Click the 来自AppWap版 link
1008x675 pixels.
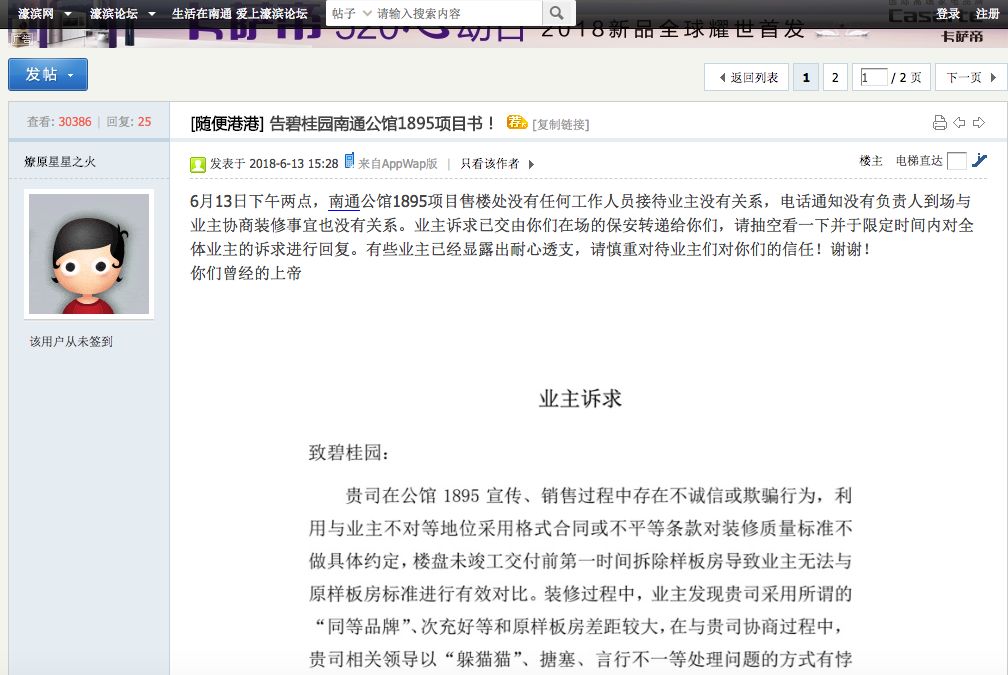397,164
